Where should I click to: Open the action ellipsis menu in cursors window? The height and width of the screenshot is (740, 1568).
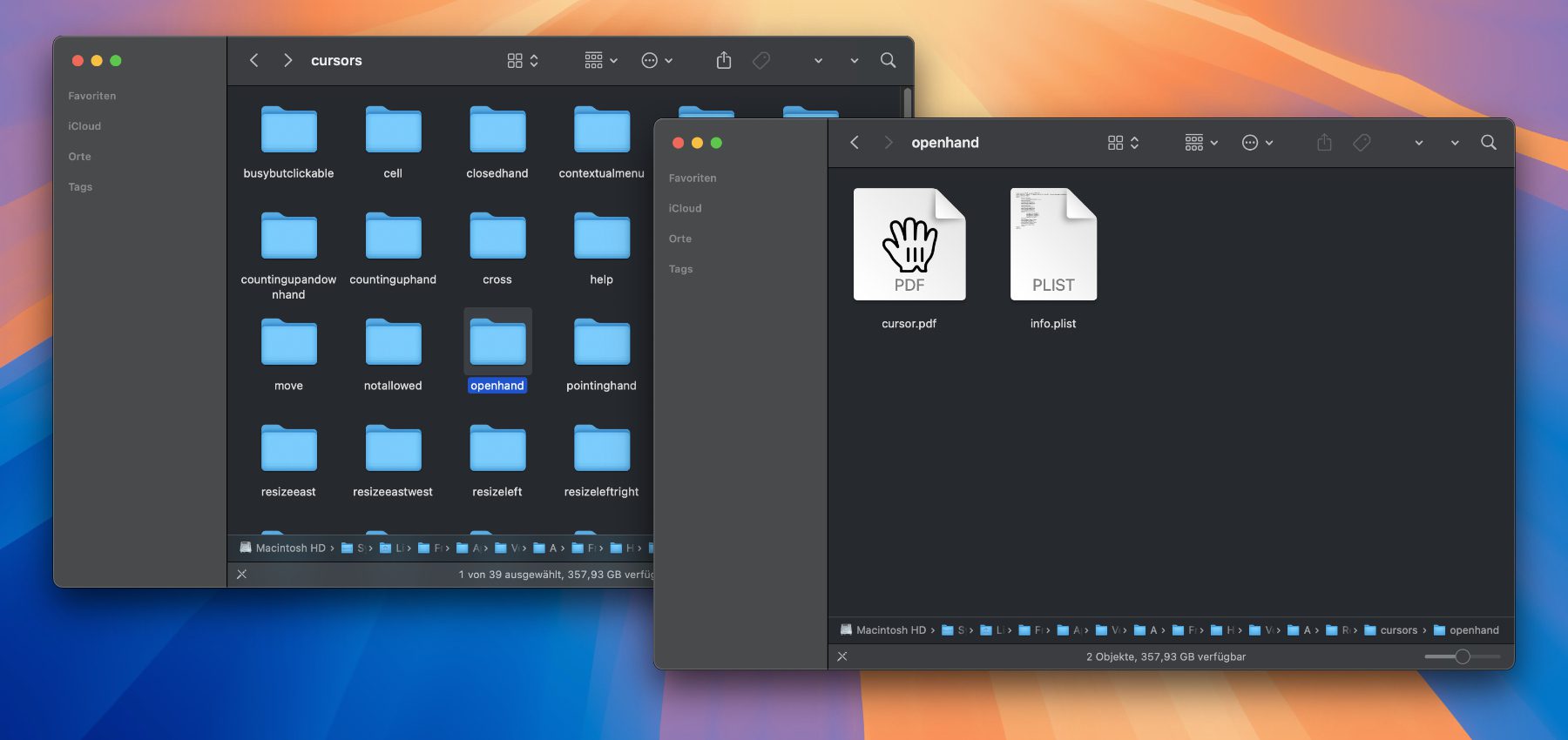656,60
